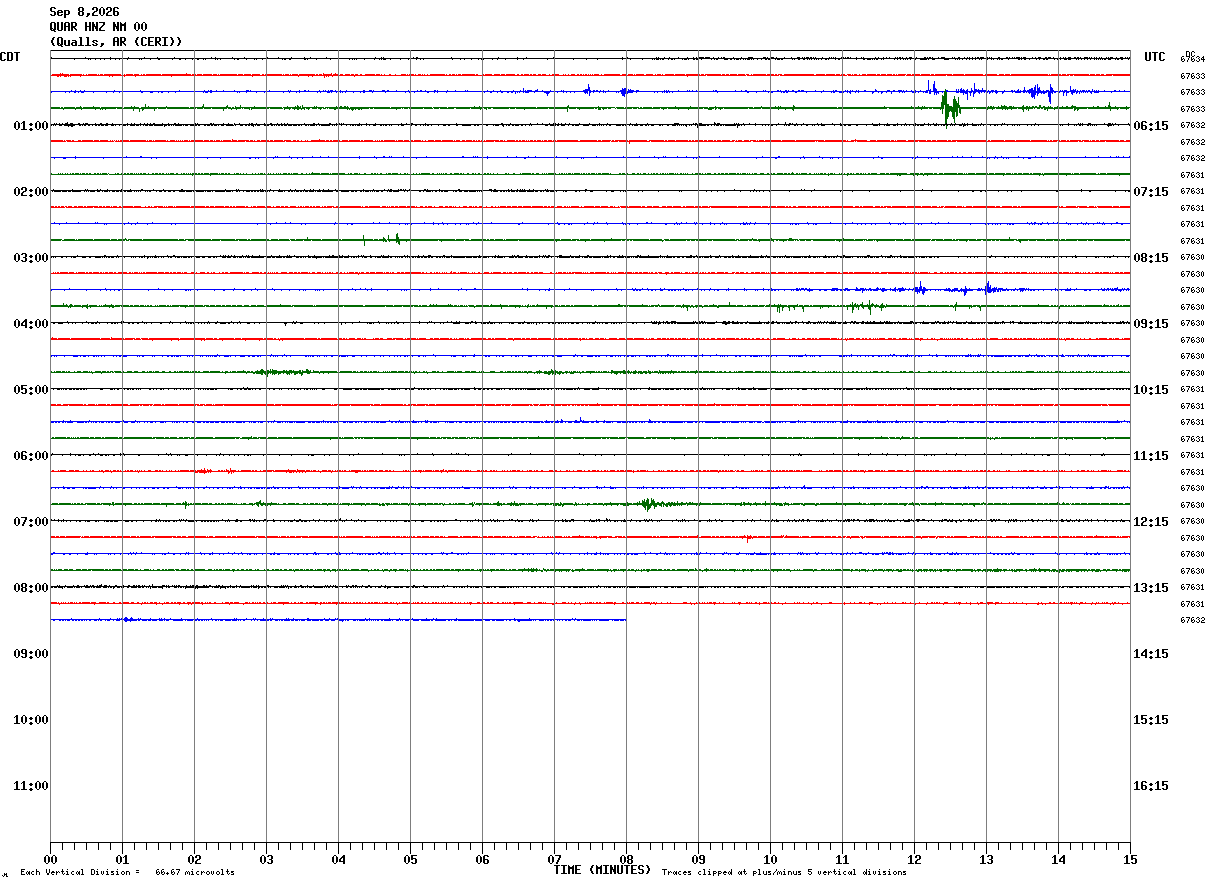Select the green wiggle near minute 8
Screen dimensions: 1210x886
[x=648, y=504]
